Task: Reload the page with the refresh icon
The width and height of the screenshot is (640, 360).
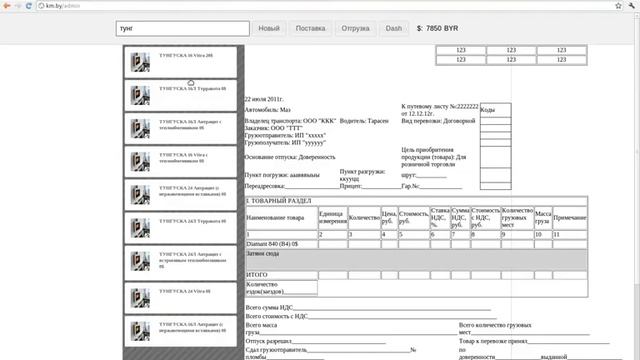Action: (x=29, y=6)
